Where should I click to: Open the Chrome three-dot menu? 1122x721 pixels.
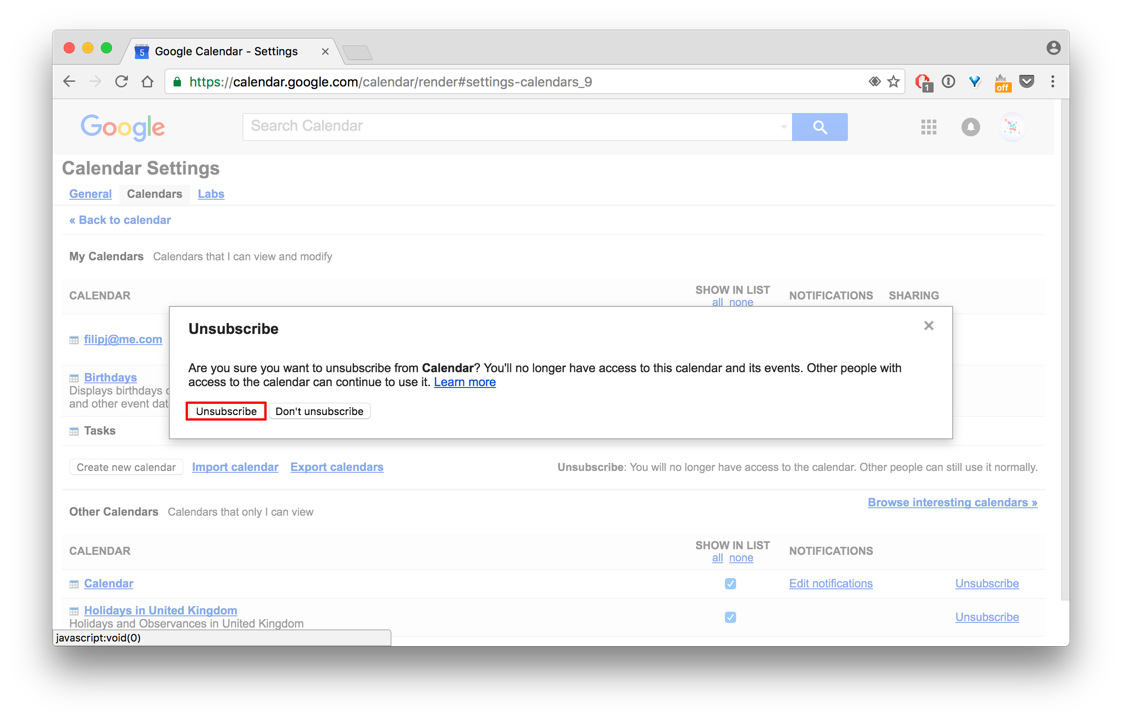click(1052, 82)
